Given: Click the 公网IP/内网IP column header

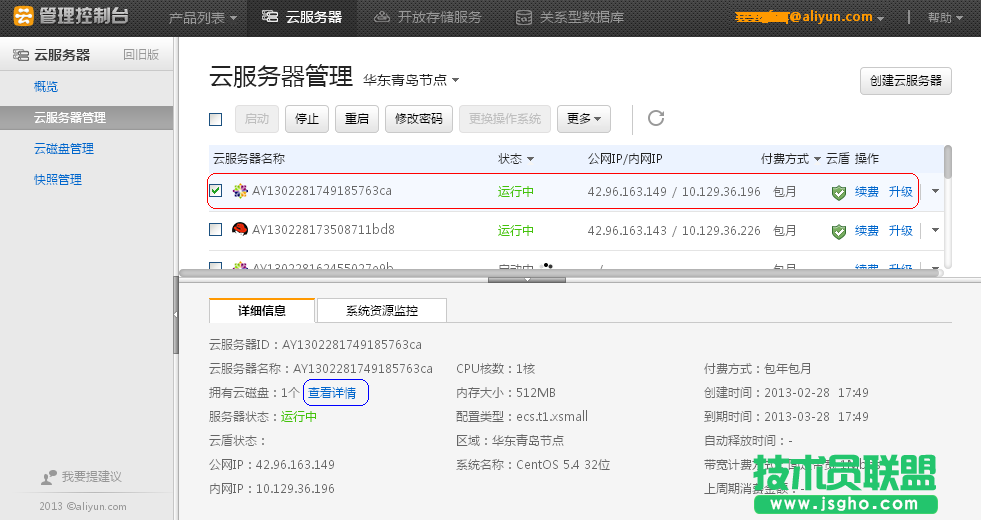Looking at the screenshot, I should point(625,159).
